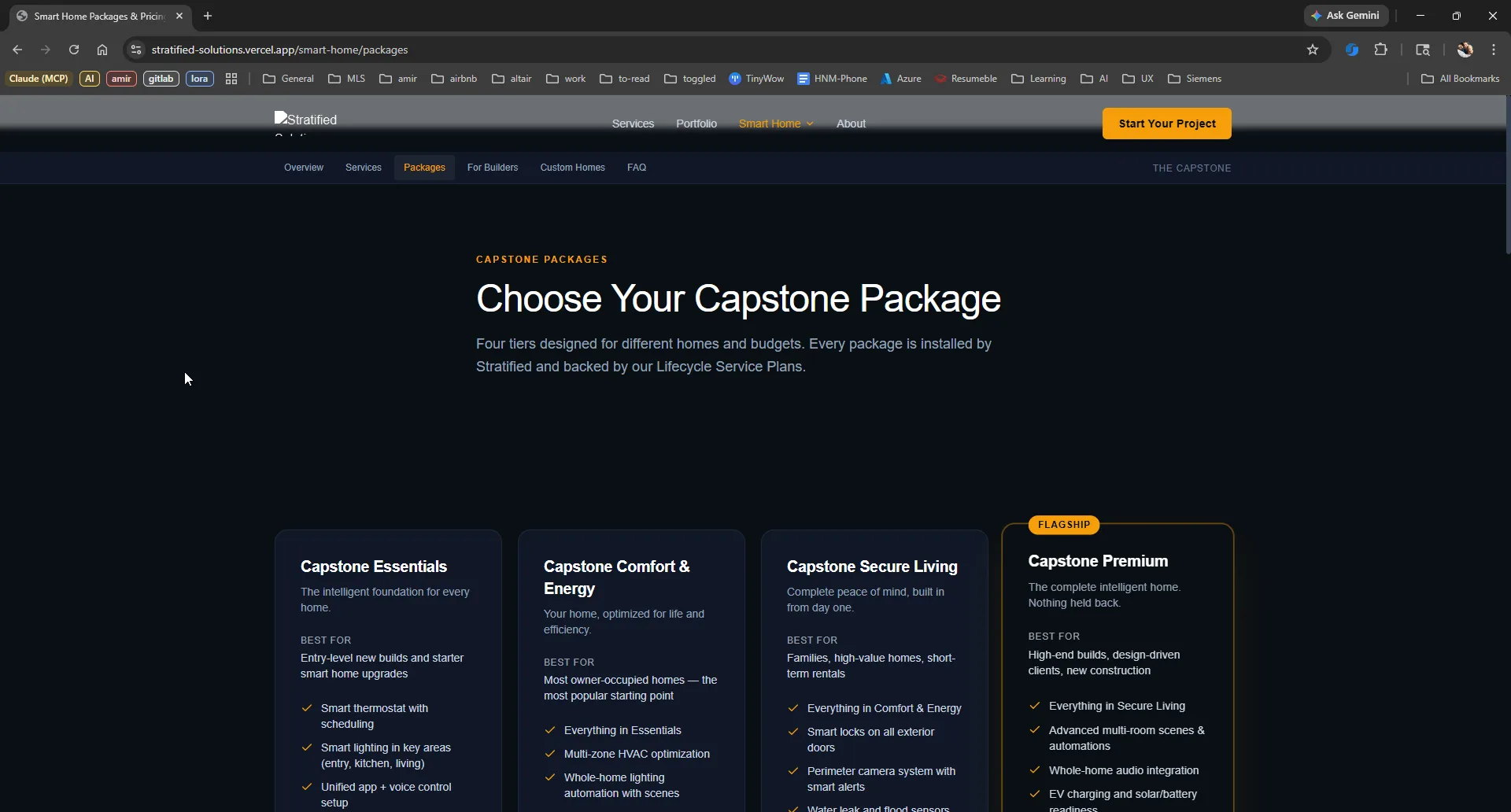Open the AI tag bookmark
The height and width of the screenshot is (812, 1511).
90,79
